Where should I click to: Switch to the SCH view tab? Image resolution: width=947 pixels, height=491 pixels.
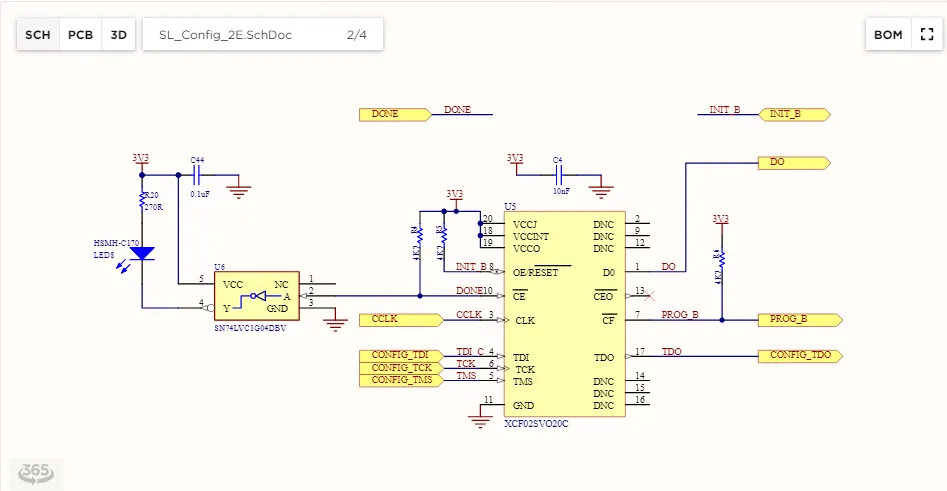tap(37, 34)
